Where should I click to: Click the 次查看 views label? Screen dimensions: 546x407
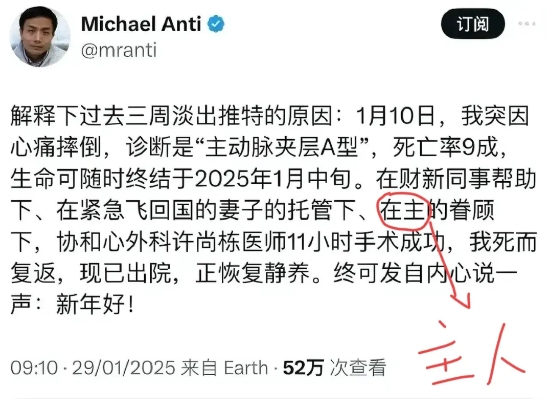[358, 368]
